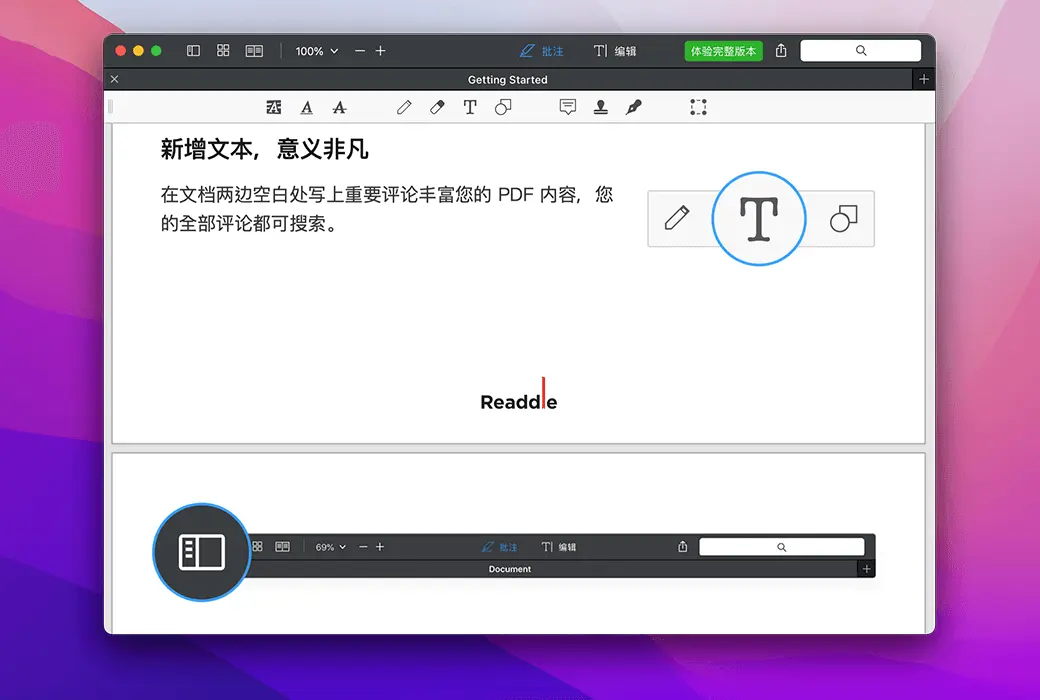Select the shapes tool

[x=503, y=107]
